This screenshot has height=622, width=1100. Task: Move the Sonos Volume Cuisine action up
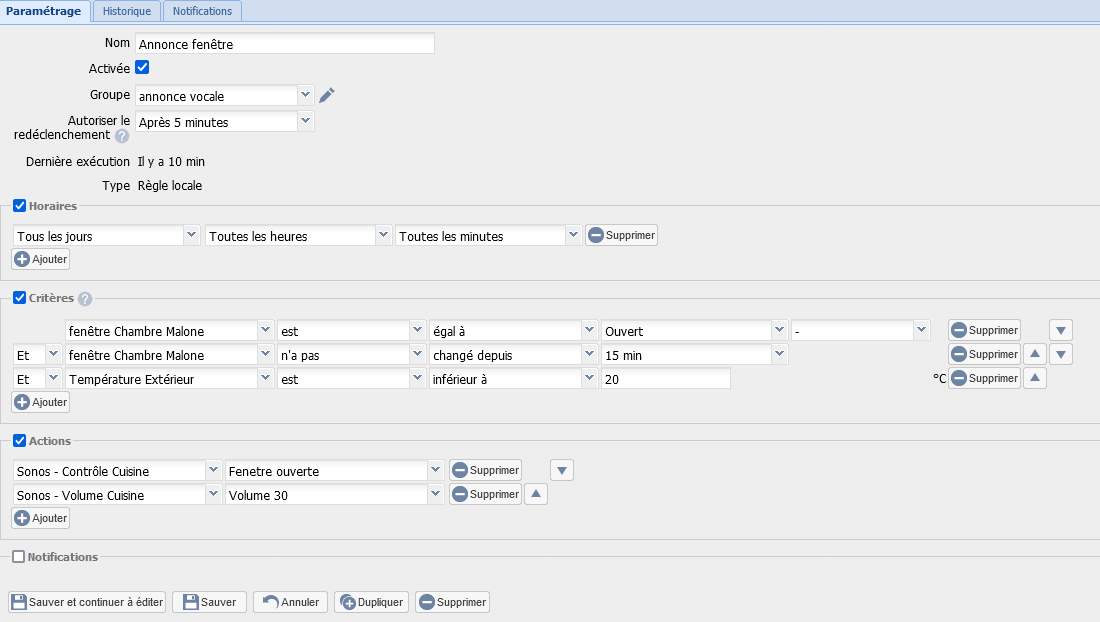click(536, 494)
